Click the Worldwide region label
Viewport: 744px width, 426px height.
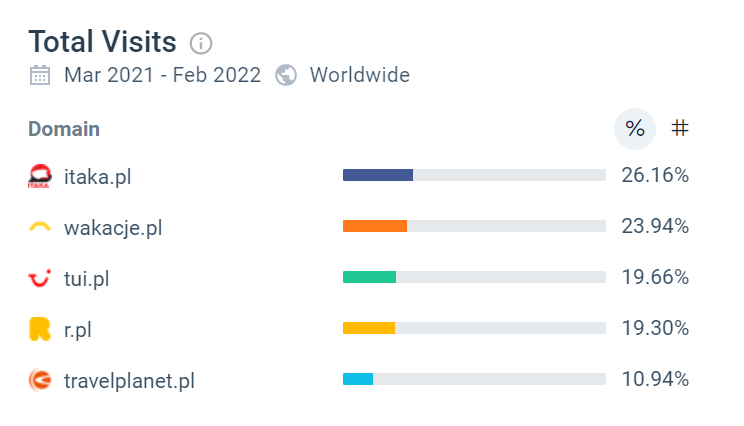(x=360, y=75)
